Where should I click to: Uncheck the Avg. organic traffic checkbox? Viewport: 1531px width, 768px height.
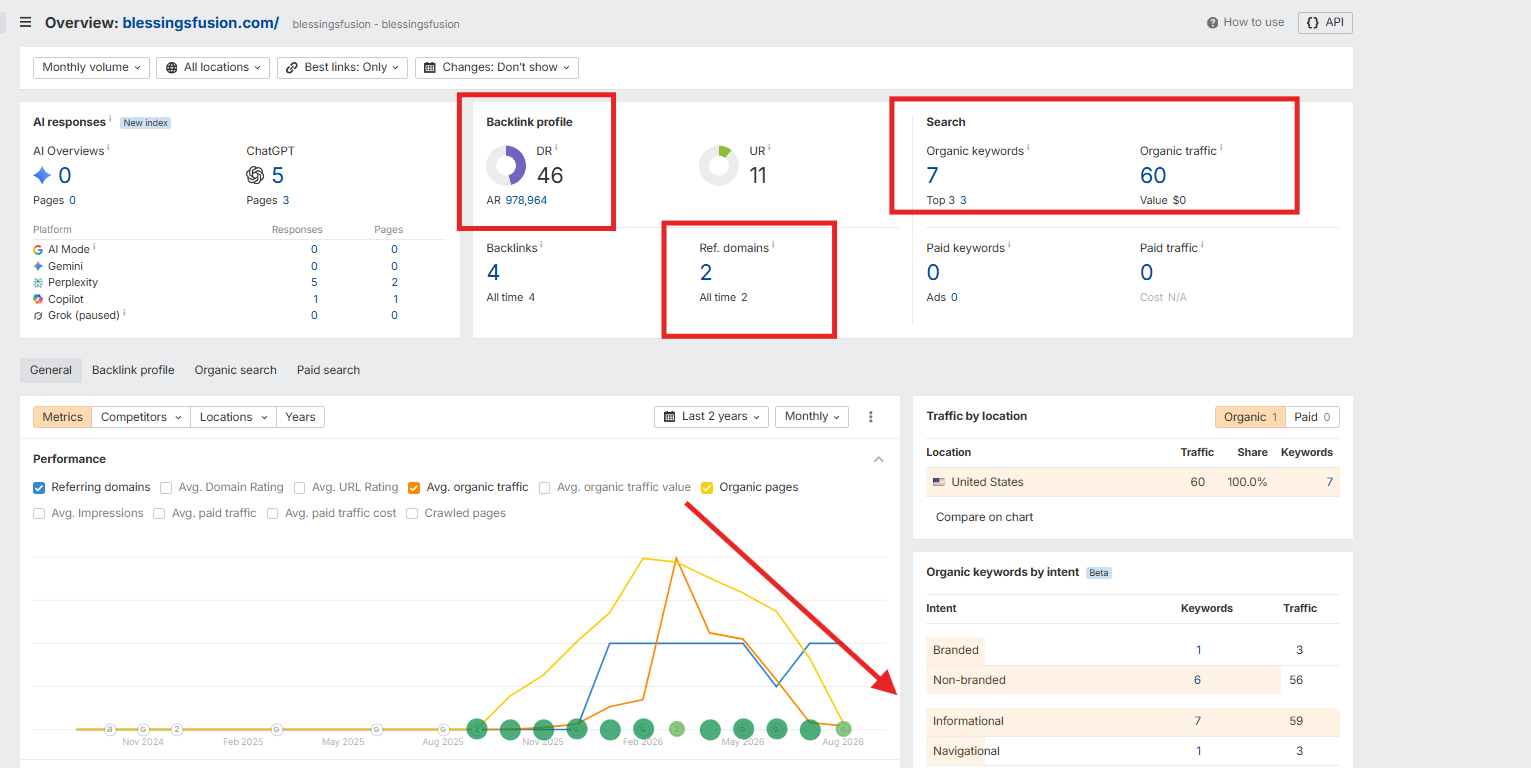(x=414, y=488)
